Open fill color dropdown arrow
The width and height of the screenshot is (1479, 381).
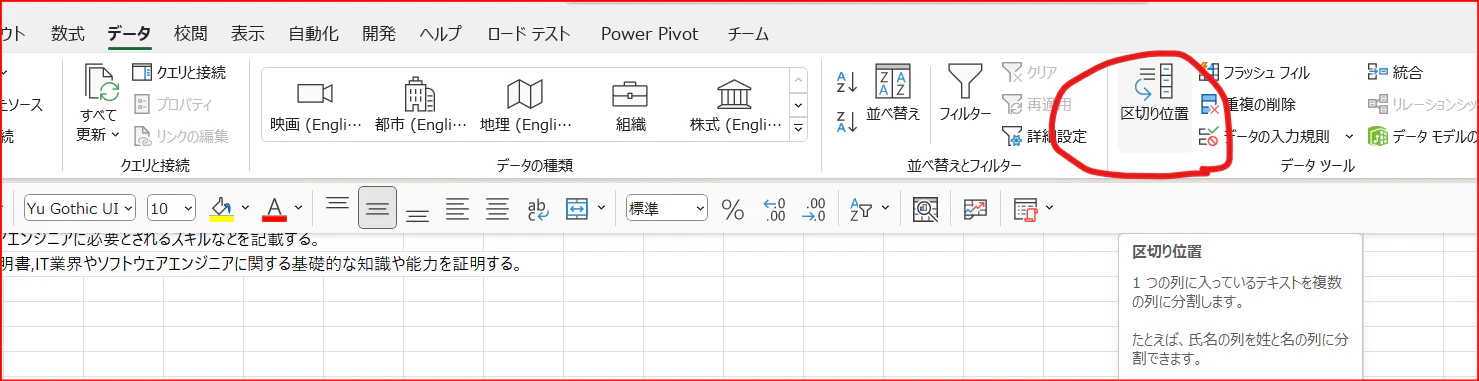[245, 208]
